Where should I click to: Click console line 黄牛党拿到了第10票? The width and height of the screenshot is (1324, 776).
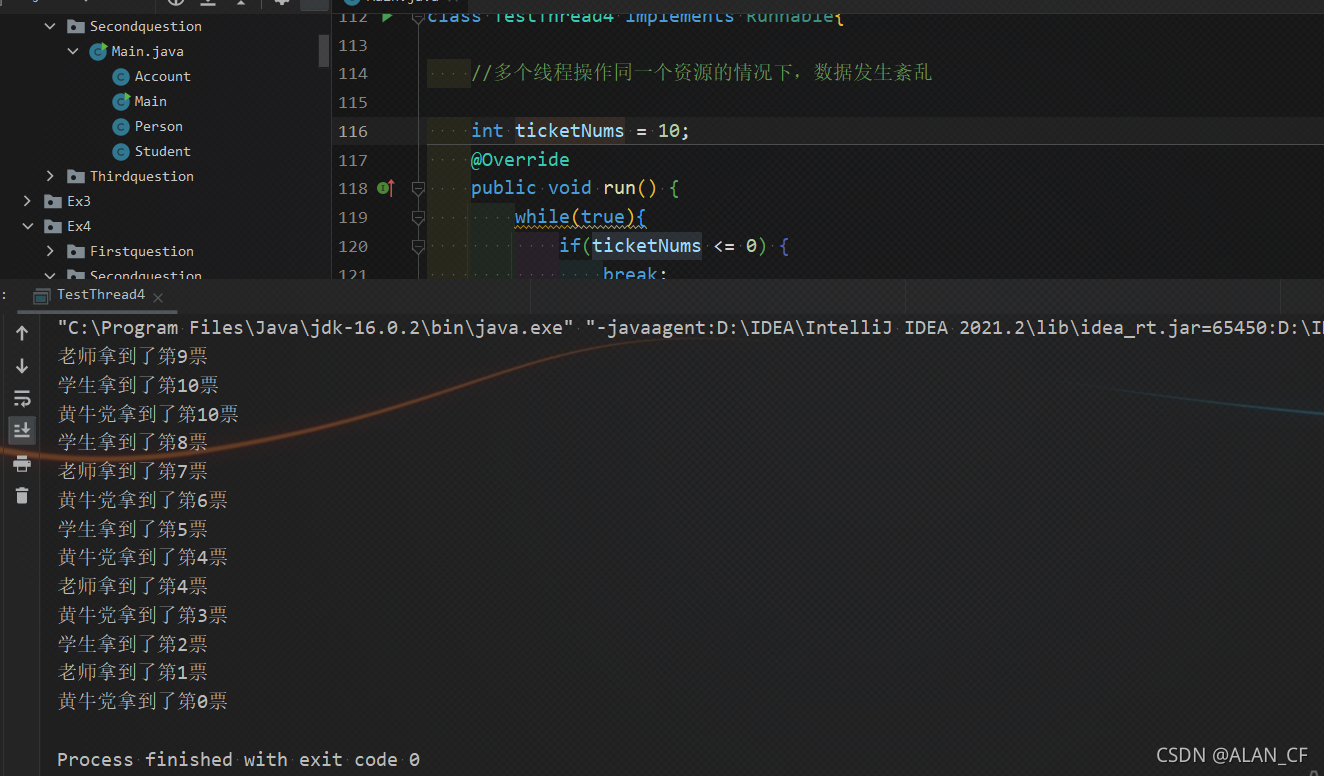(x=148, y=414)
